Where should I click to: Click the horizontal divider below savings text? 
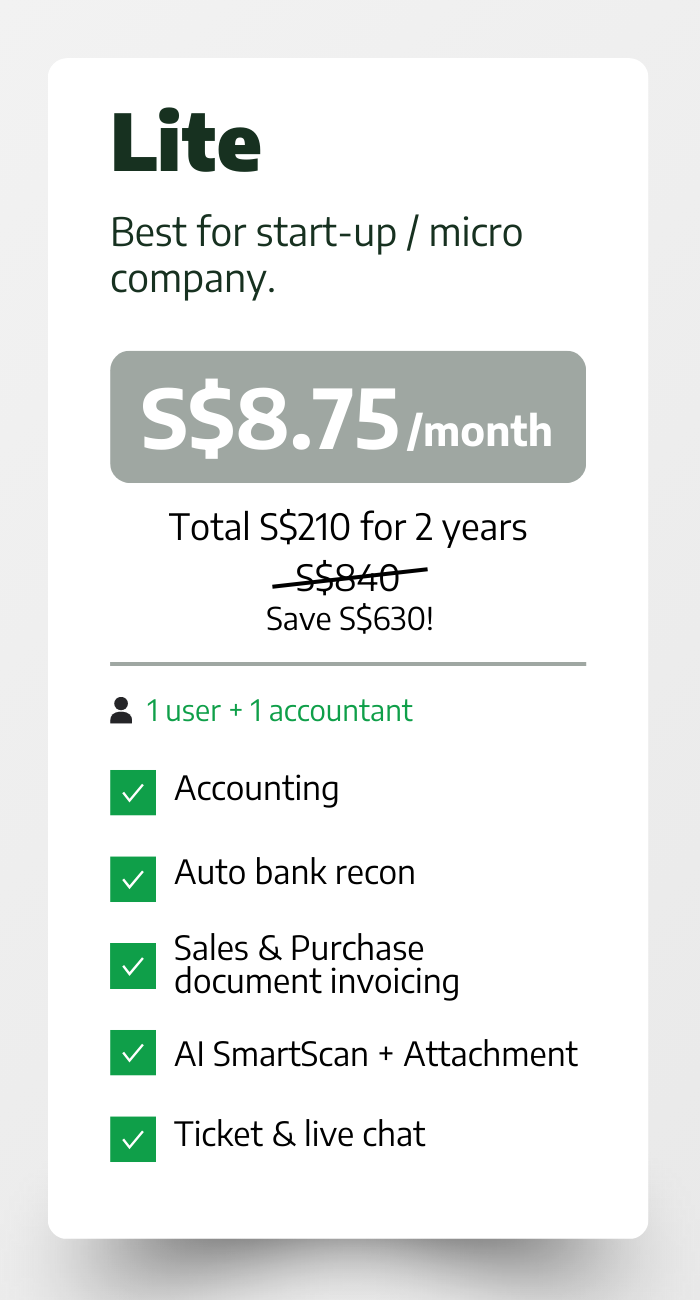coord(347,663)
